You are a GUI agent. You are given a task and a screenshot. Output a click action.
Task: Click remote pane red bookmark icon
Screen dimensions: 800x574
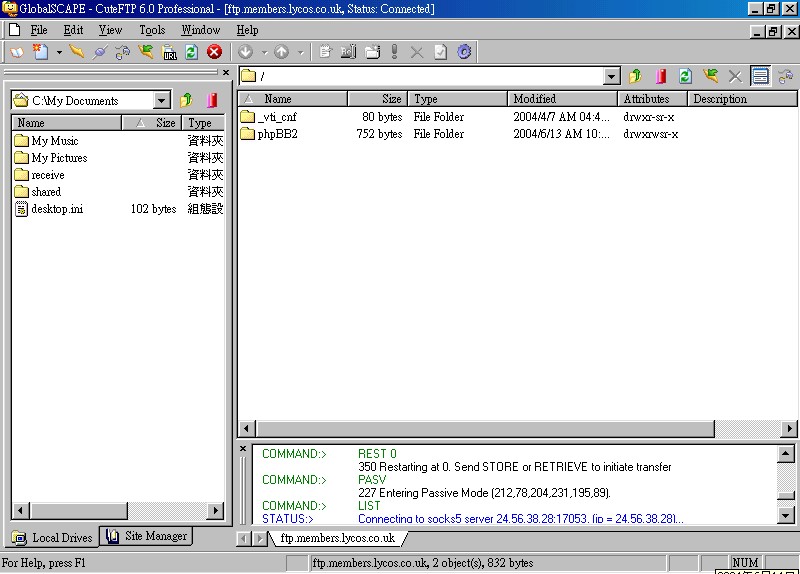coord(660,76)
